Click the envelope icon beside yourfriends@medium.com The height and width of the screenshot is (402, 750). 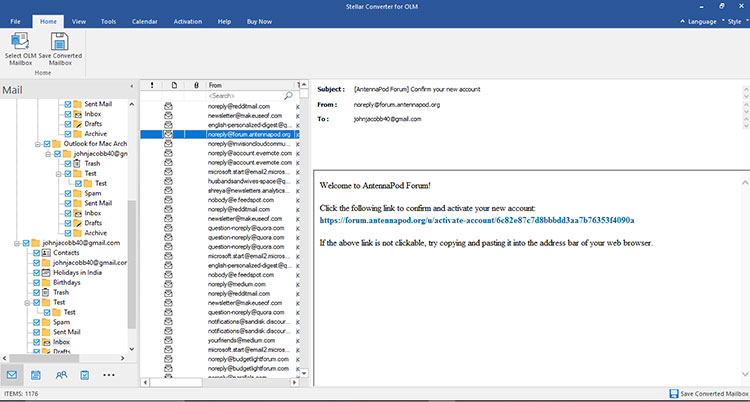[x=168, y=340]
